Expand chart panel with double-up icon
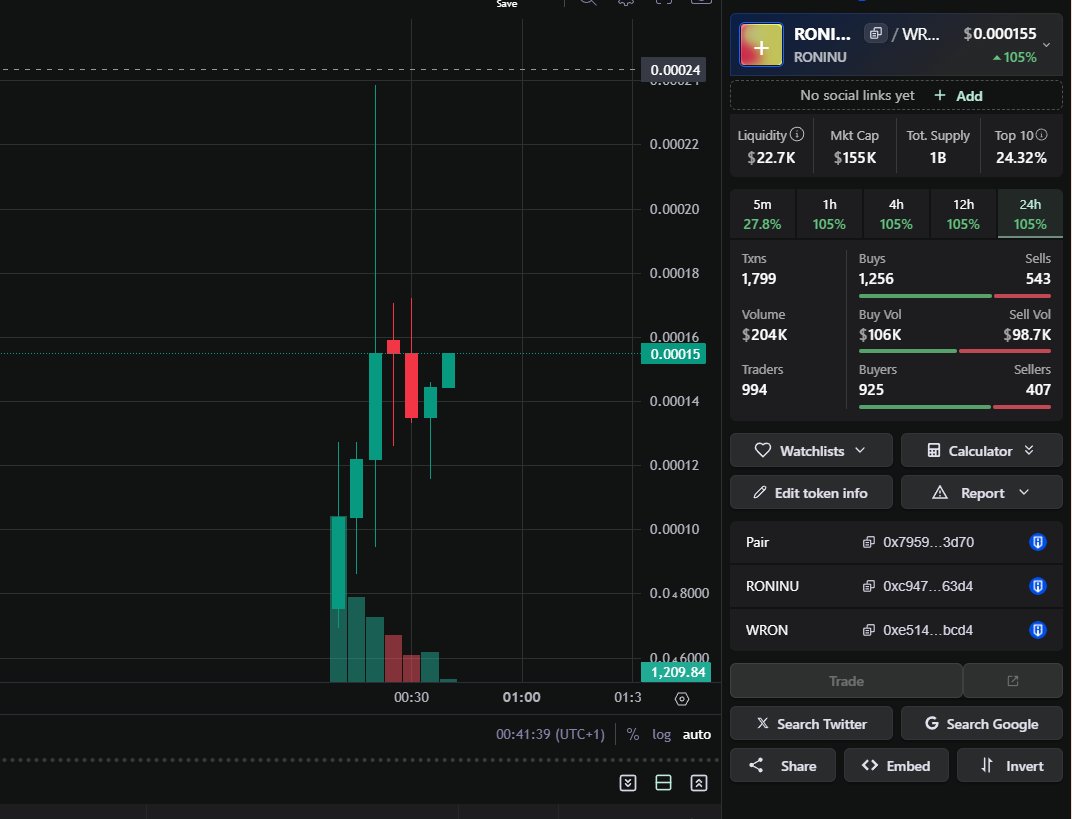This screenshot has width=1072, height=819. (699, 783)
